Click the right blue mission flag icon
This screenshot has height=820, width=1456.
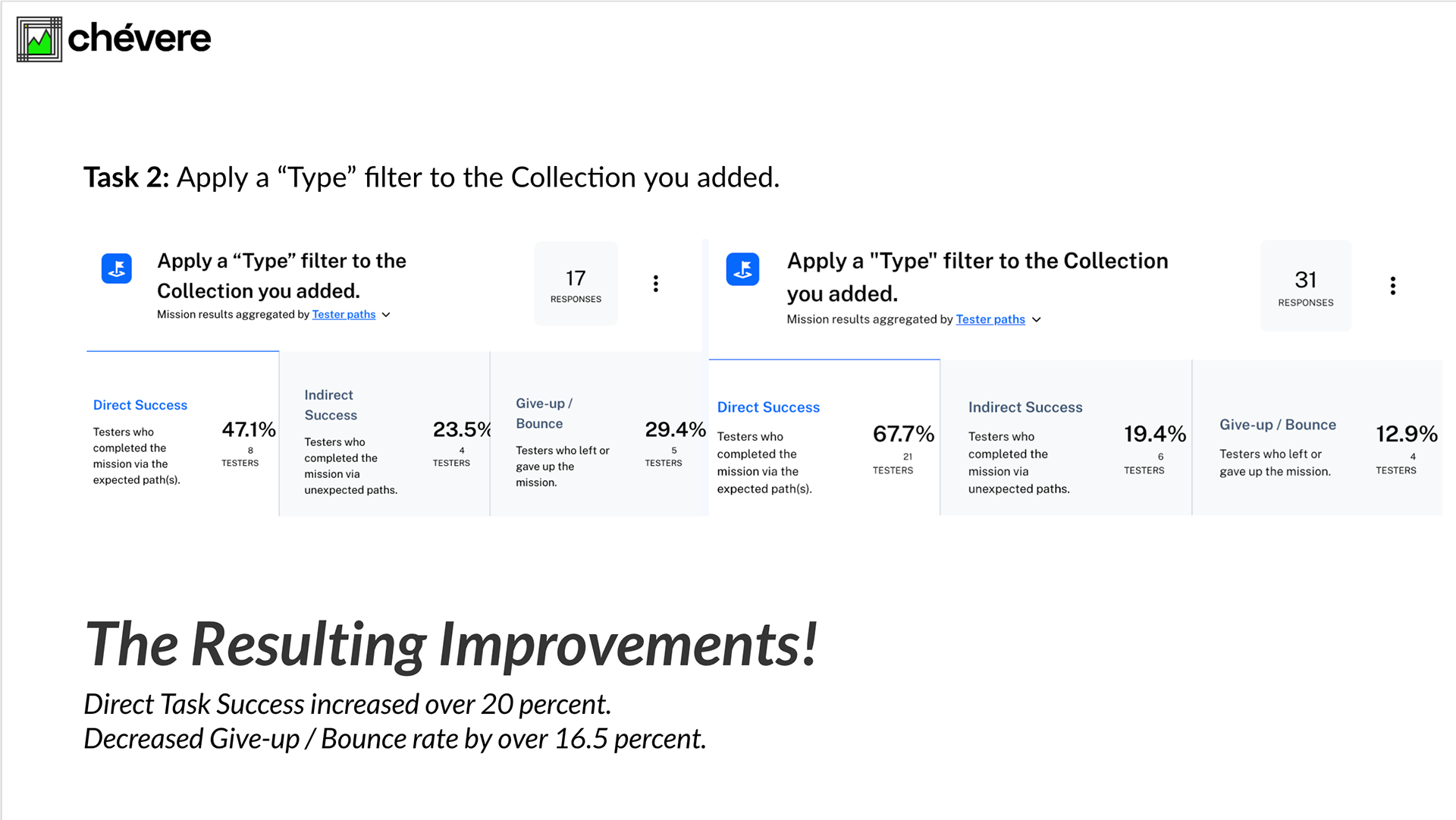(742, 269)
